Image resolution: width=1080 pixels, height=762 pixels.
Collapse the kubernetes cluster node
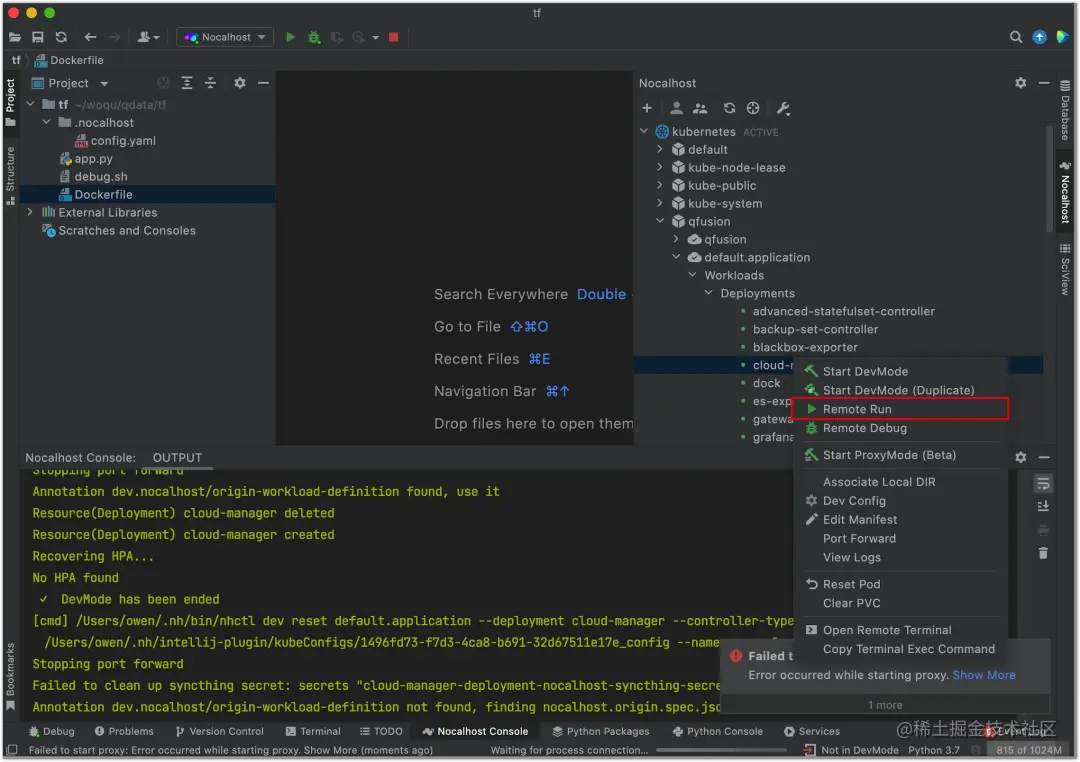point(643,131)
